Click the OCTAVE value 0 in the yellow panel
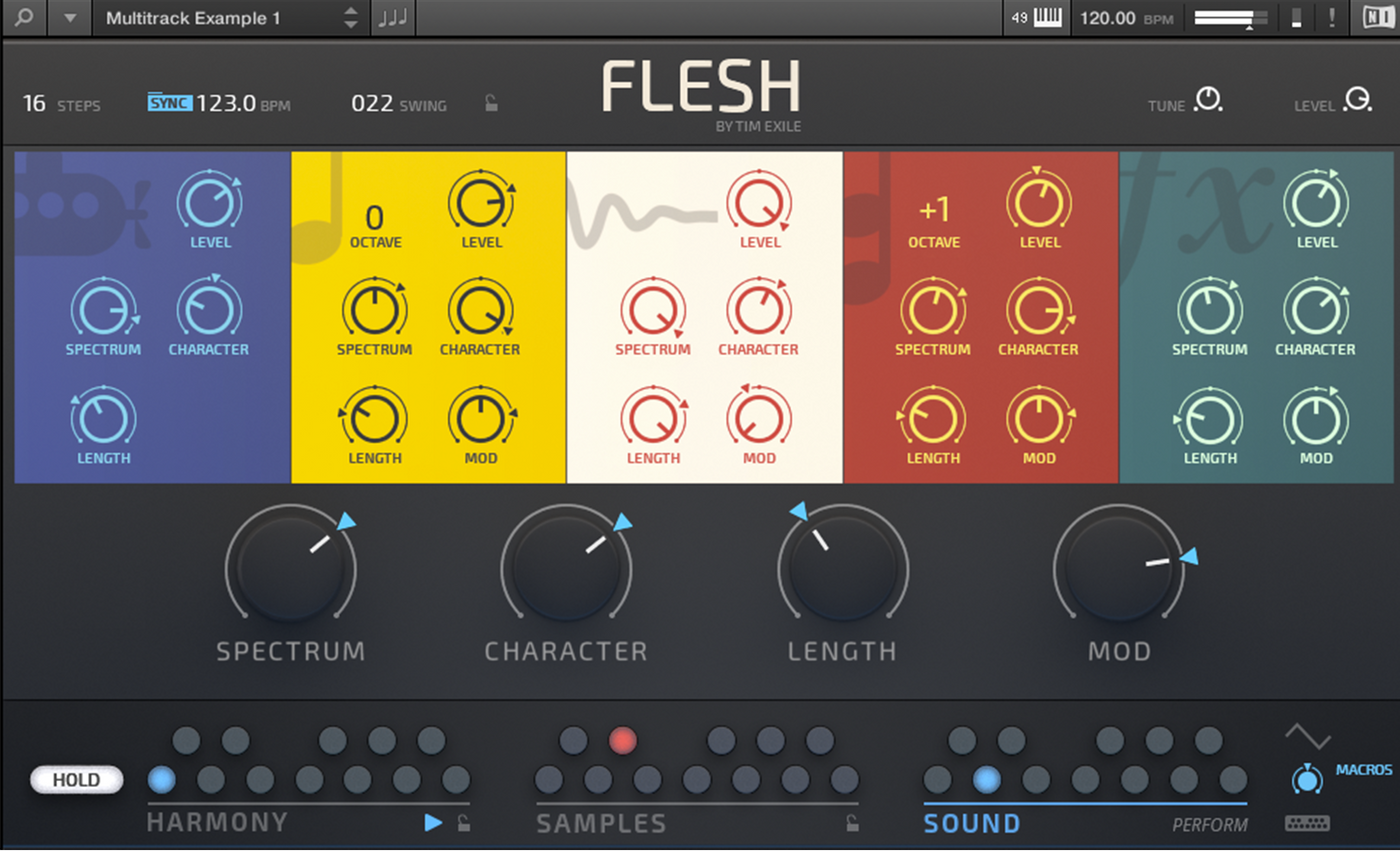The width and height of the screenshot is (1400, 857). pos(374,217)
